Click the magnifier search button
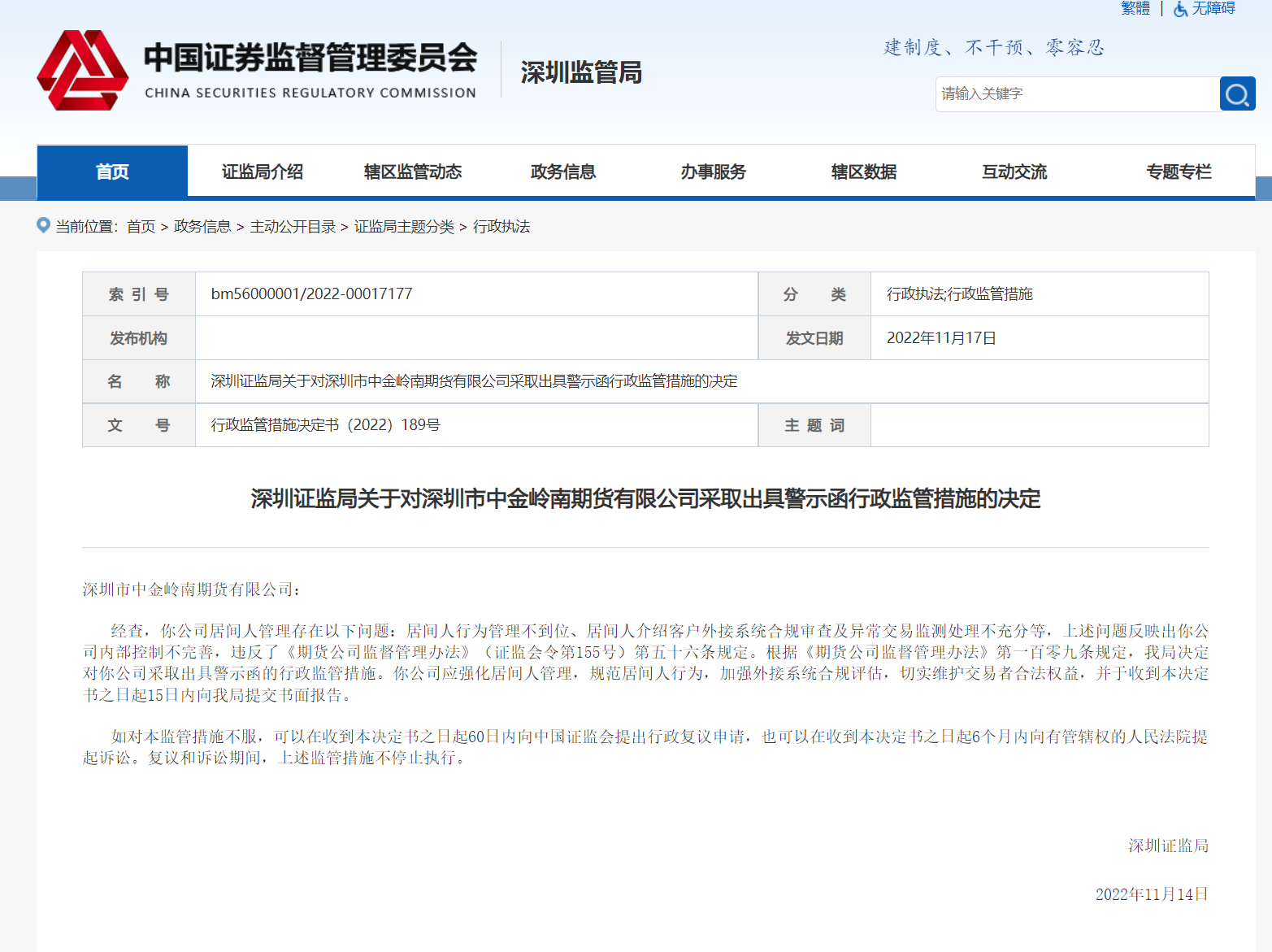This screenshot has height=952, width=1272. coord(1237,94)
